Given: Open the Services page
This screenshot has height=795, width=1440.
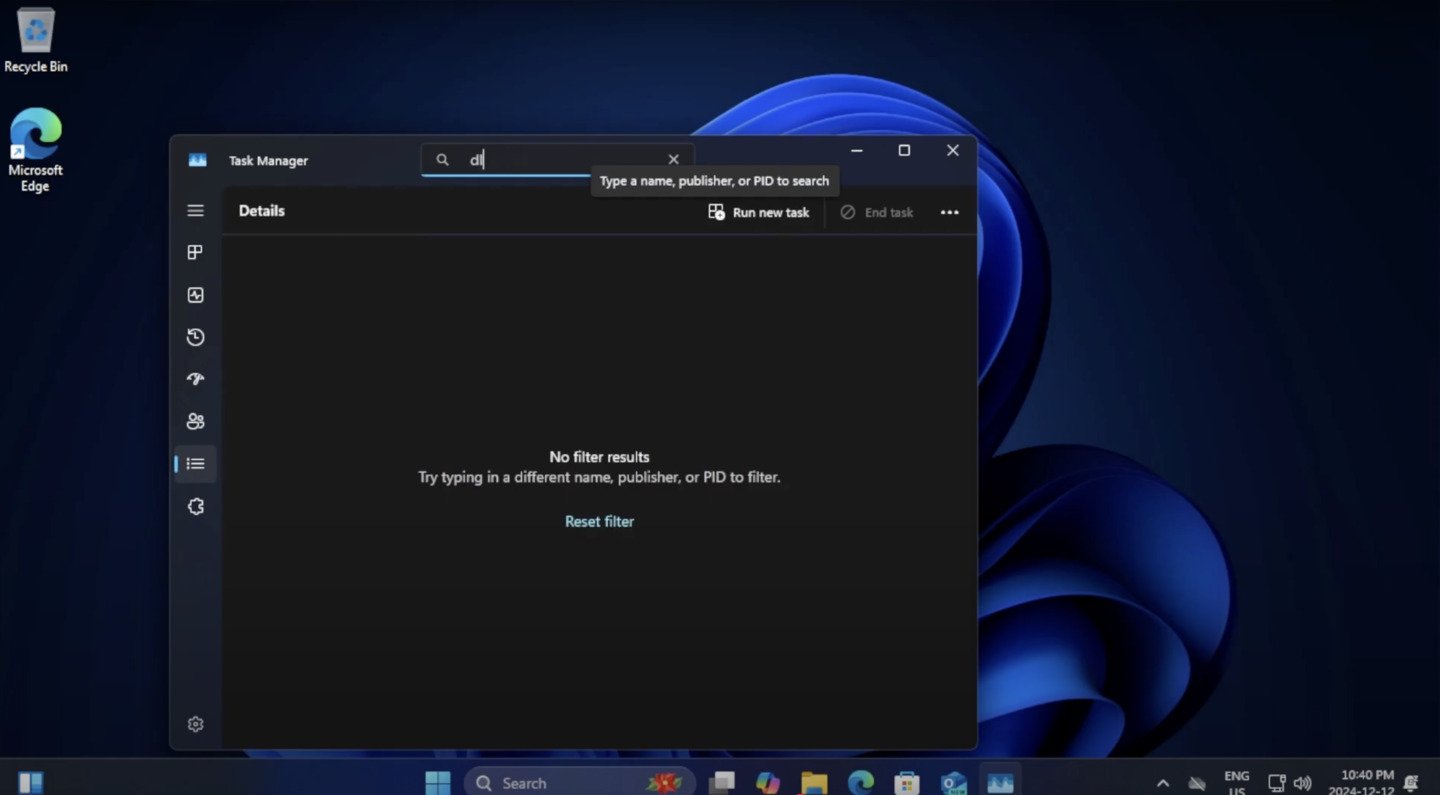Looking at the screenshot, I should [195, 506].
